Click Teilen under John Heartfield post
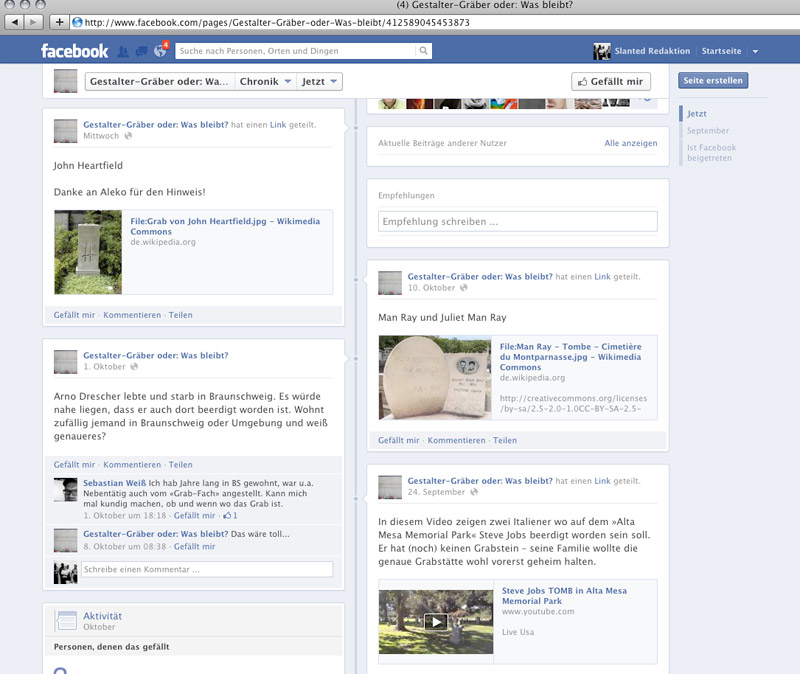The height and width of the screenshot is (674, 800). point(181,315)
